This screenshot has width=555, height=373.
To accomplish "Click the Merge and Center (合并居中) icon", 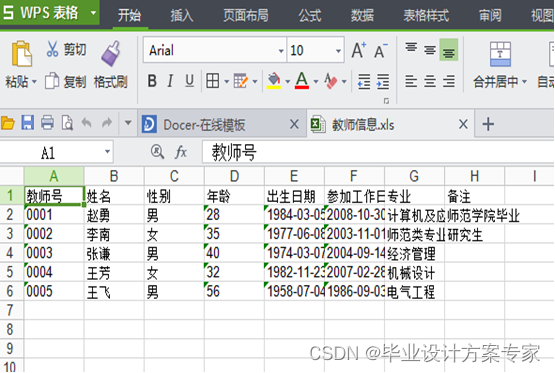I will click(500, 54).
